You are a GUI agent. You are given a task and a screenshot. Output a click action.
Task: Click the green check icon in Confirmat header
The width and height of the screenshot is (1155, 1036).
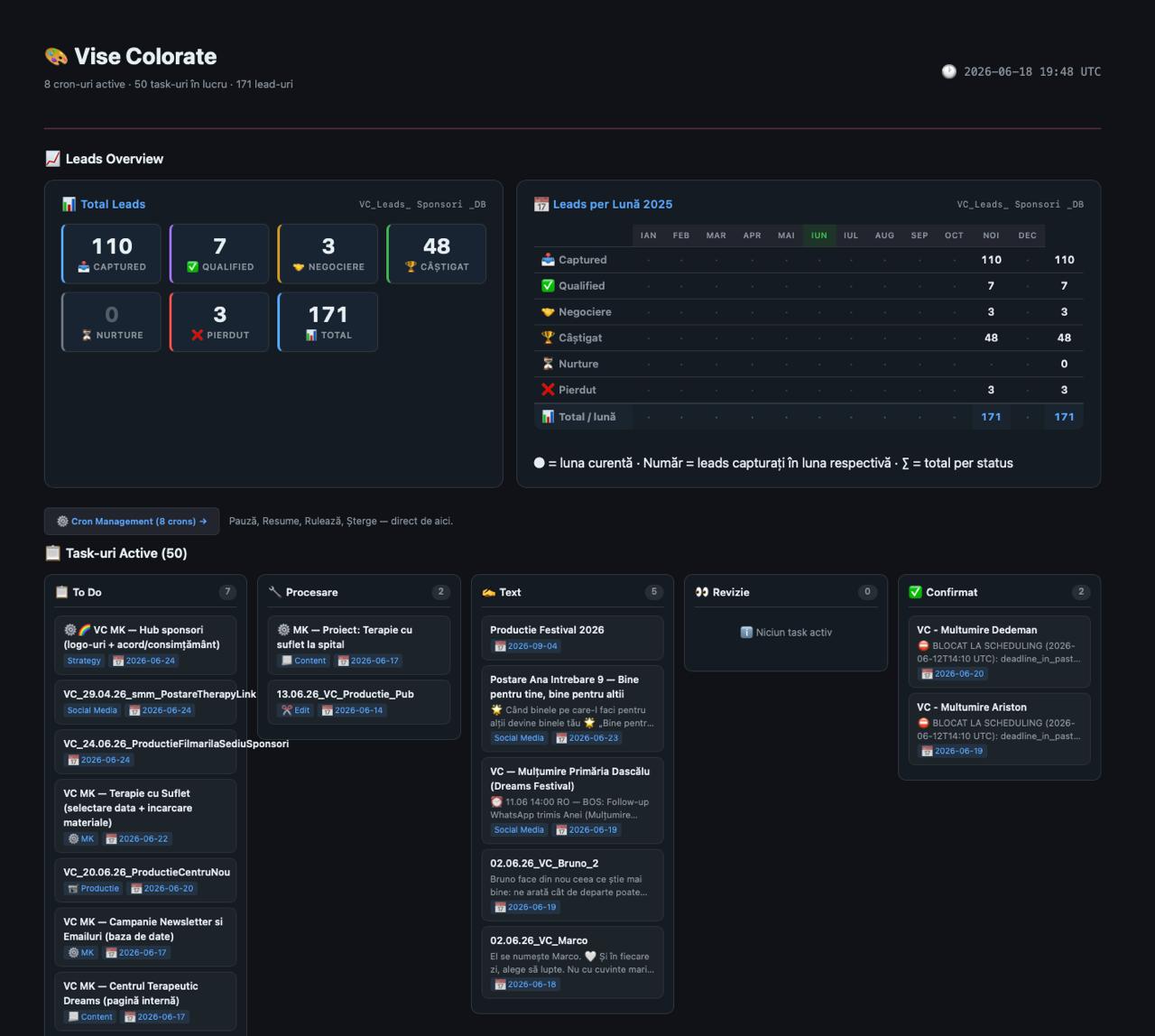pos(915,592)
